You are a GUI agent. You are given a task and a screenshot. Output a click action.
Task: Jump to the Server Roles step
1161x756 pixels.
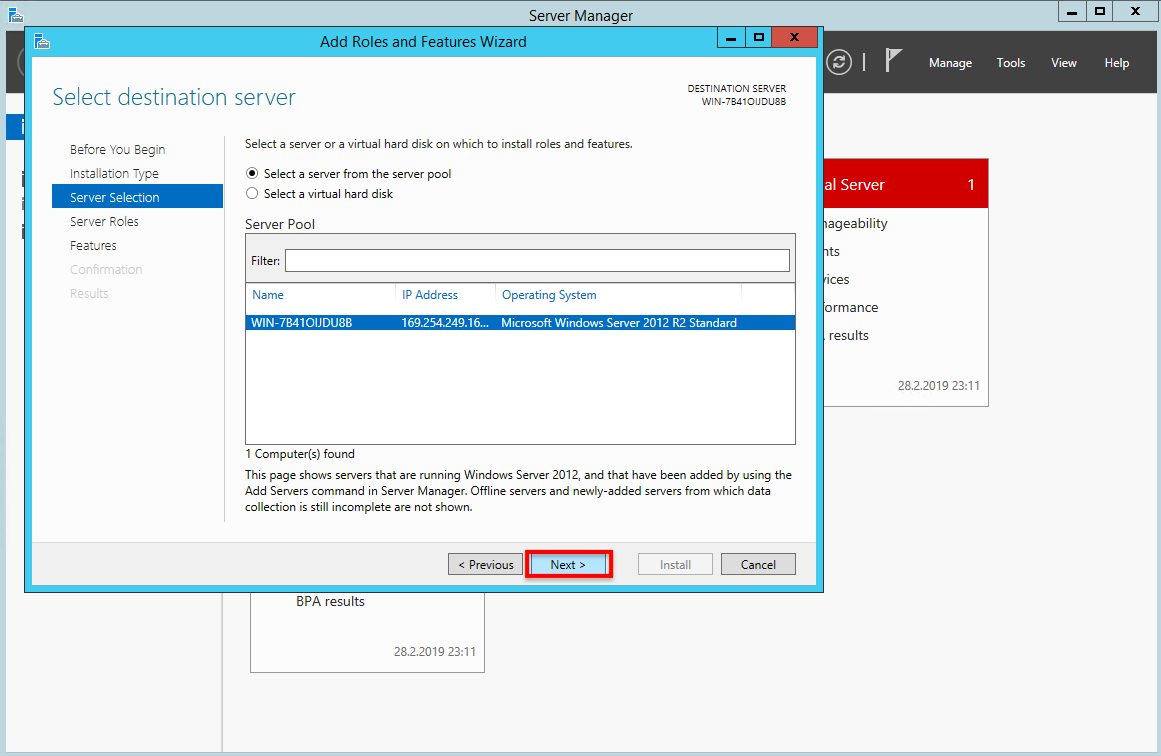[x=104, y=221]
